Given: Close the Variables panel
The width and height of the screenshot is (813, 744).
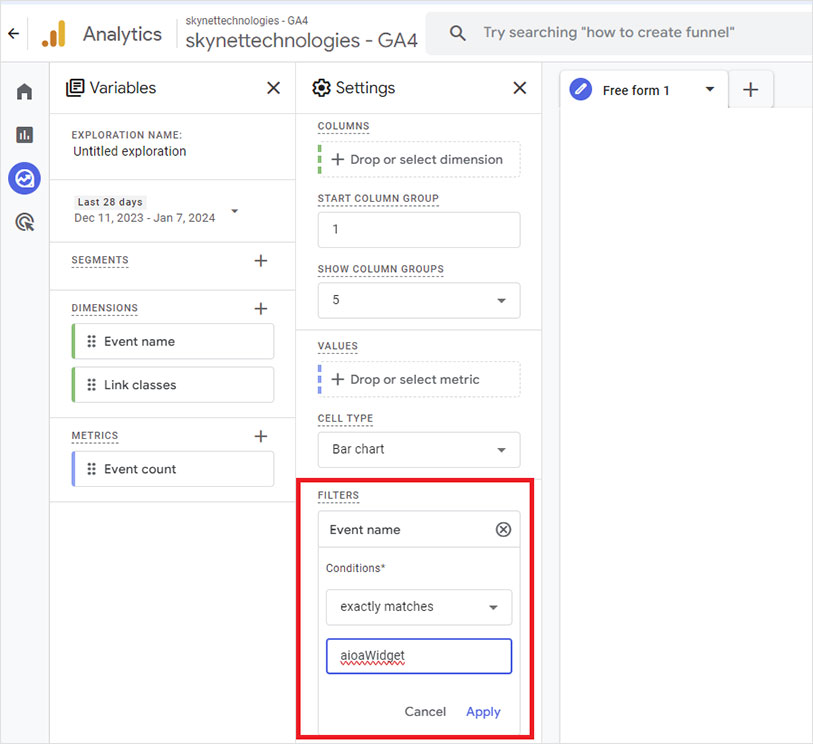Looking at the screenshot, I should pos(273,88).
